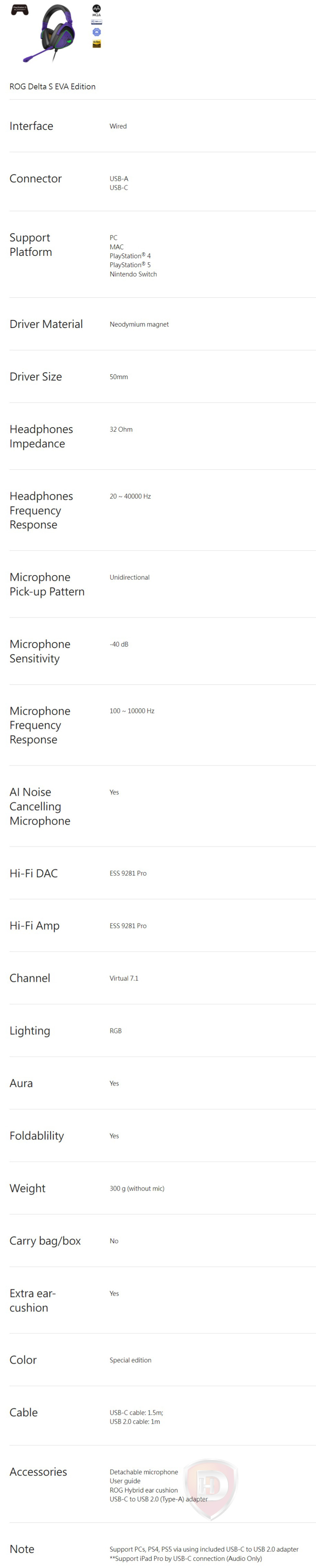Click the PlayStation 5 support badge
This screenshot has width=316, height=1568.
[20, 10]
